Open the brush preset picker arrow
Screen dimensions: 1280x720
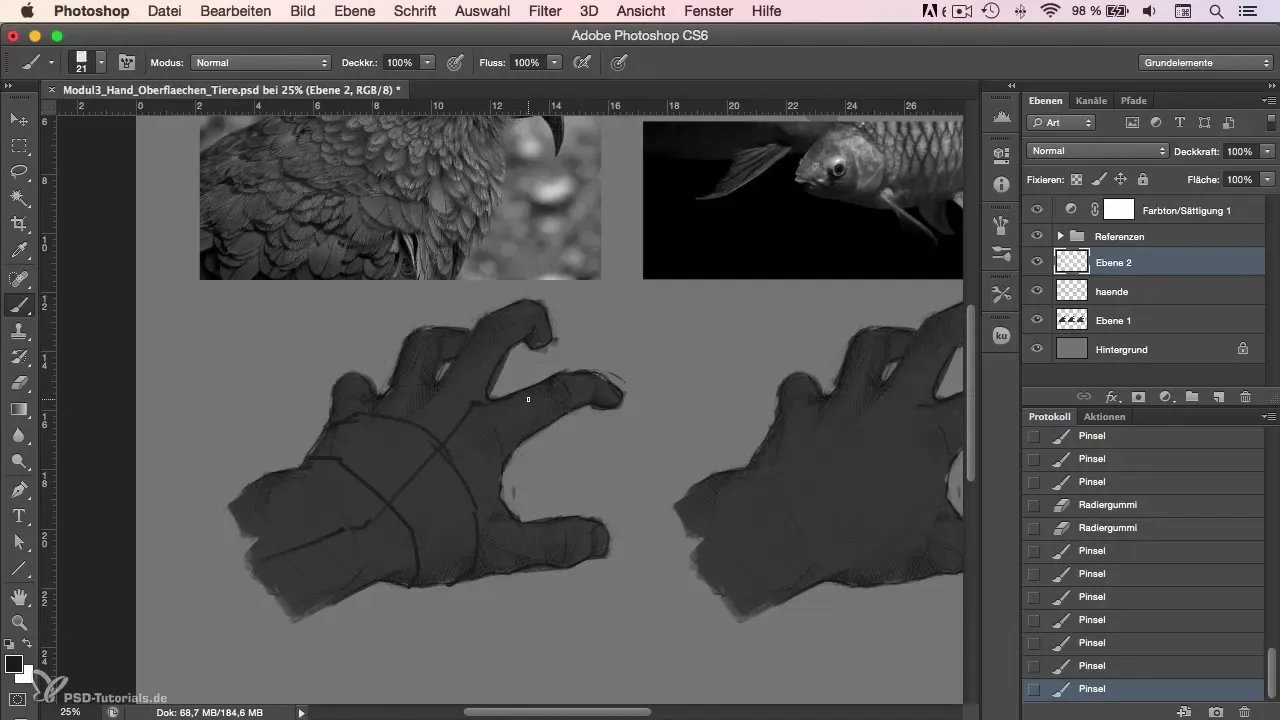click(x=102, y=62)
